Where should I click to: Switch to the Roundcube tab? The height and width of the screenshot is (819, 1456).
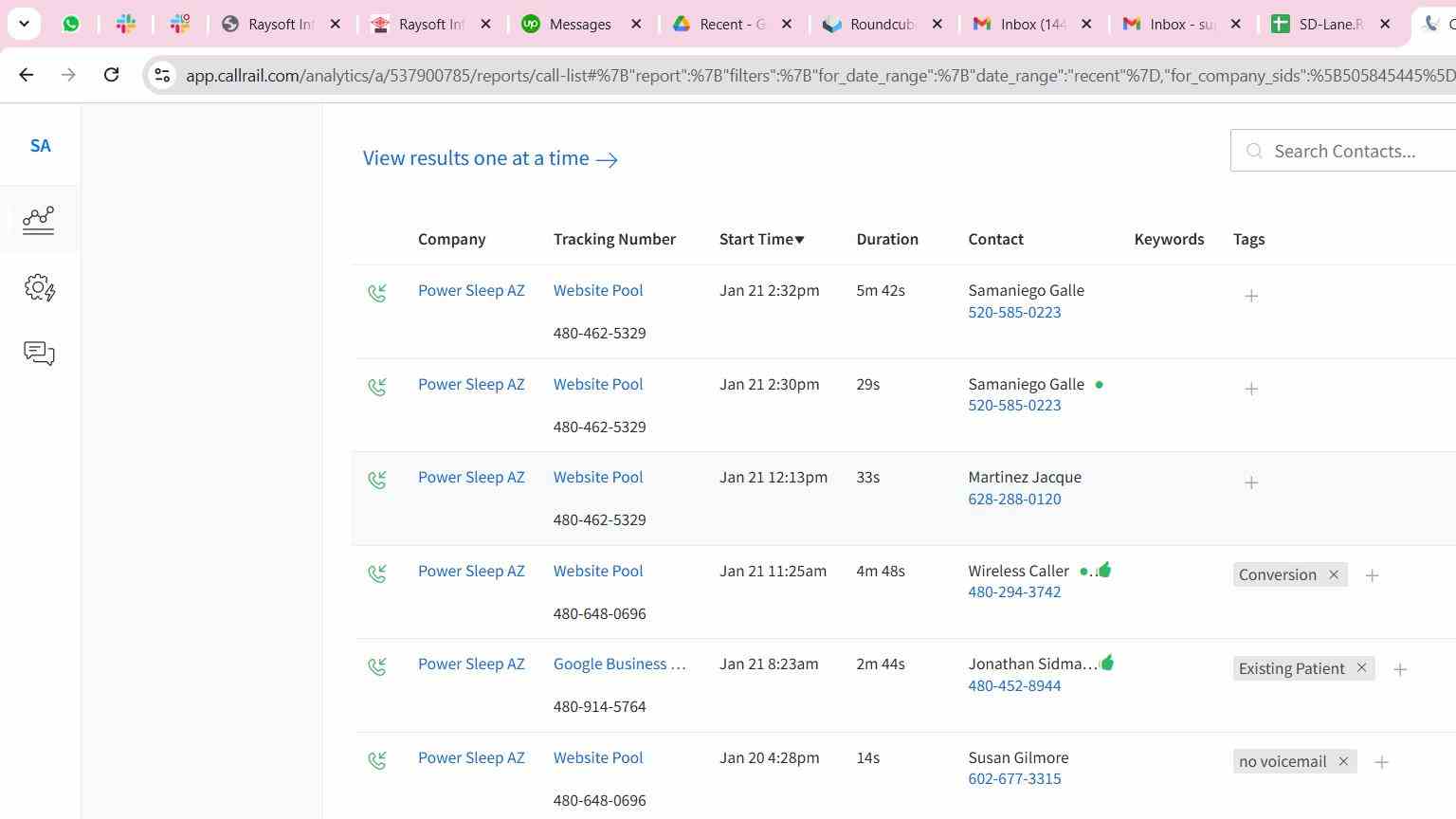coord(883,24)
